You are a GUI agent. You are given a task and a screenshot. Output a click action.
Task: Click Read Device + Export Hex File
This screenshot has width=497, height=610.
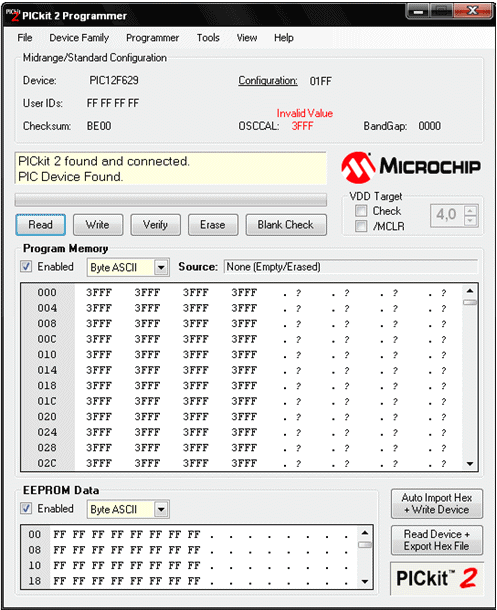coord(437,540)
